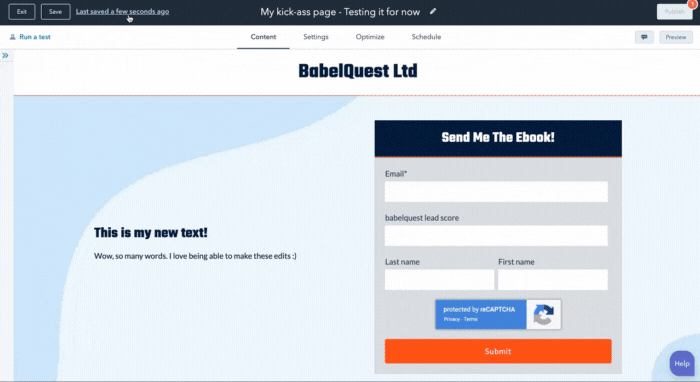The height and width of the screenshot is (382, 700).
Task: Select the Send Me The Ebook! form heading
Action: click(x=498, y=137)
